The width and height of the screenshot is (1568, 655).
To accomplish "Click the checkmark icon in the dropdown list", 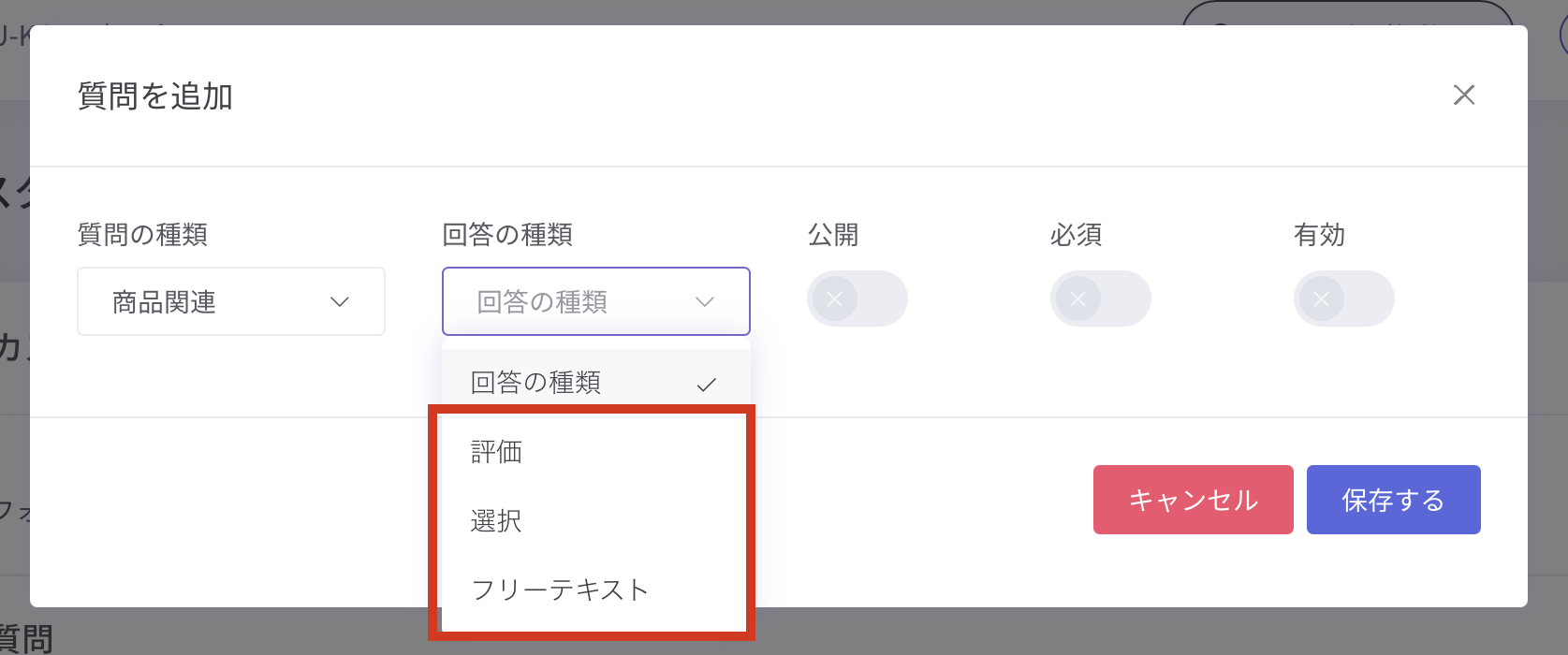I will [707, 384].
